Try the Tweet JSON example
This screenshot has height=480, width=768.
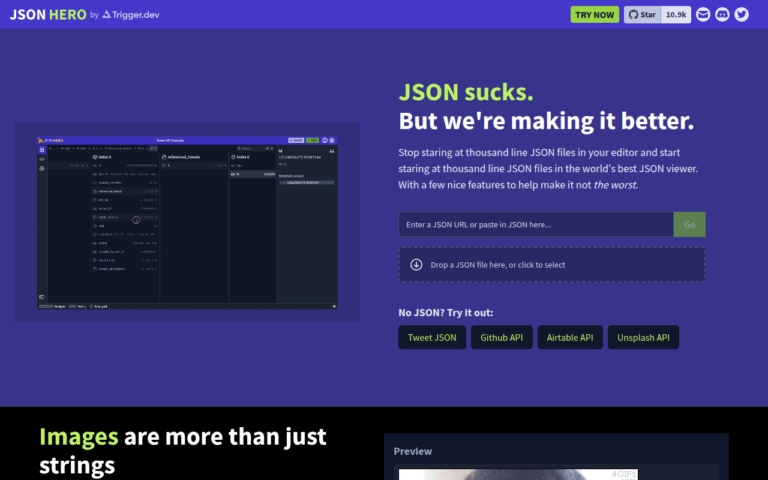432,337
